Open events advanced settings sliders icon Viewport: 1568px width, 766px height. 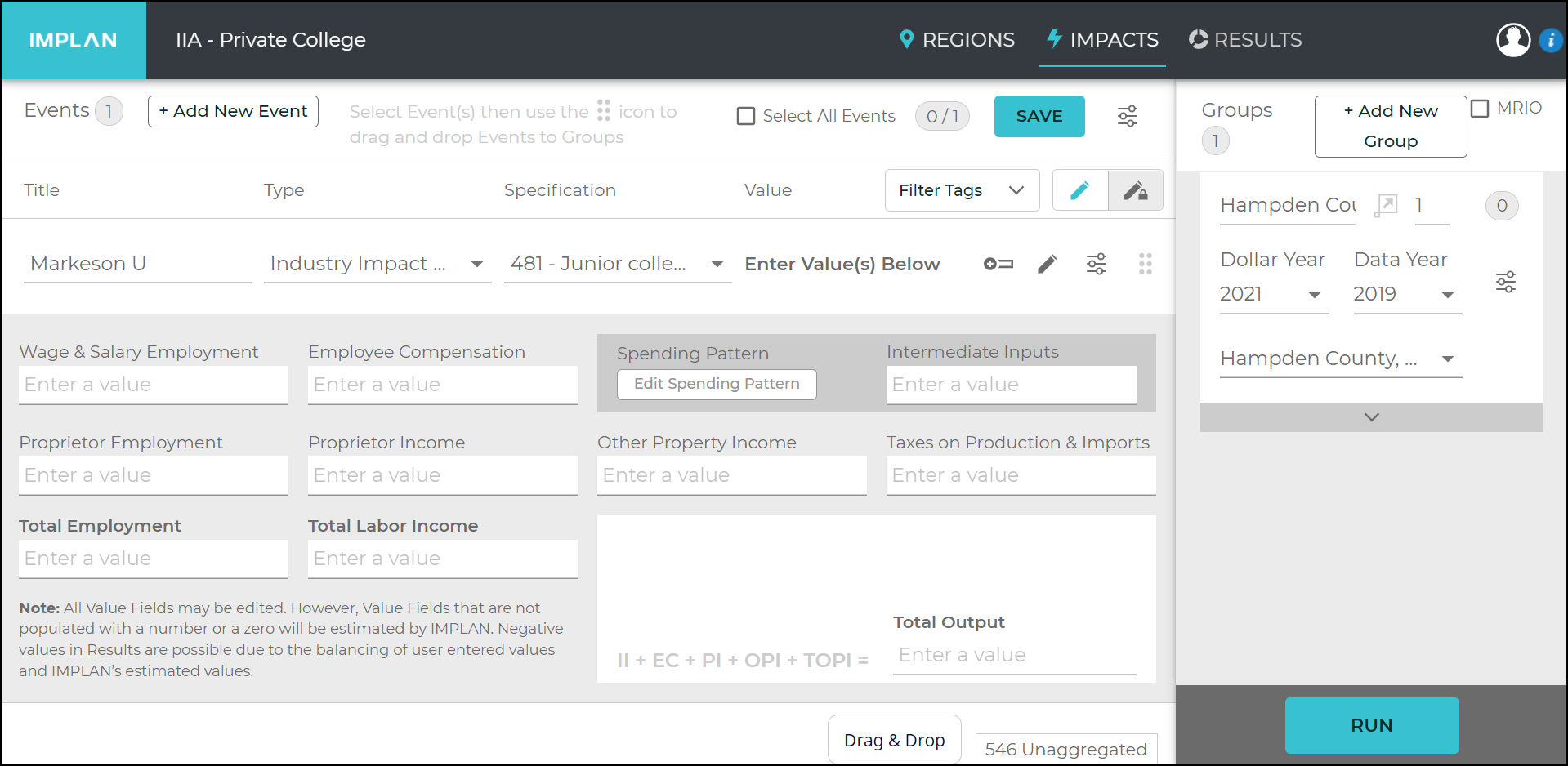pos(1127,116)
